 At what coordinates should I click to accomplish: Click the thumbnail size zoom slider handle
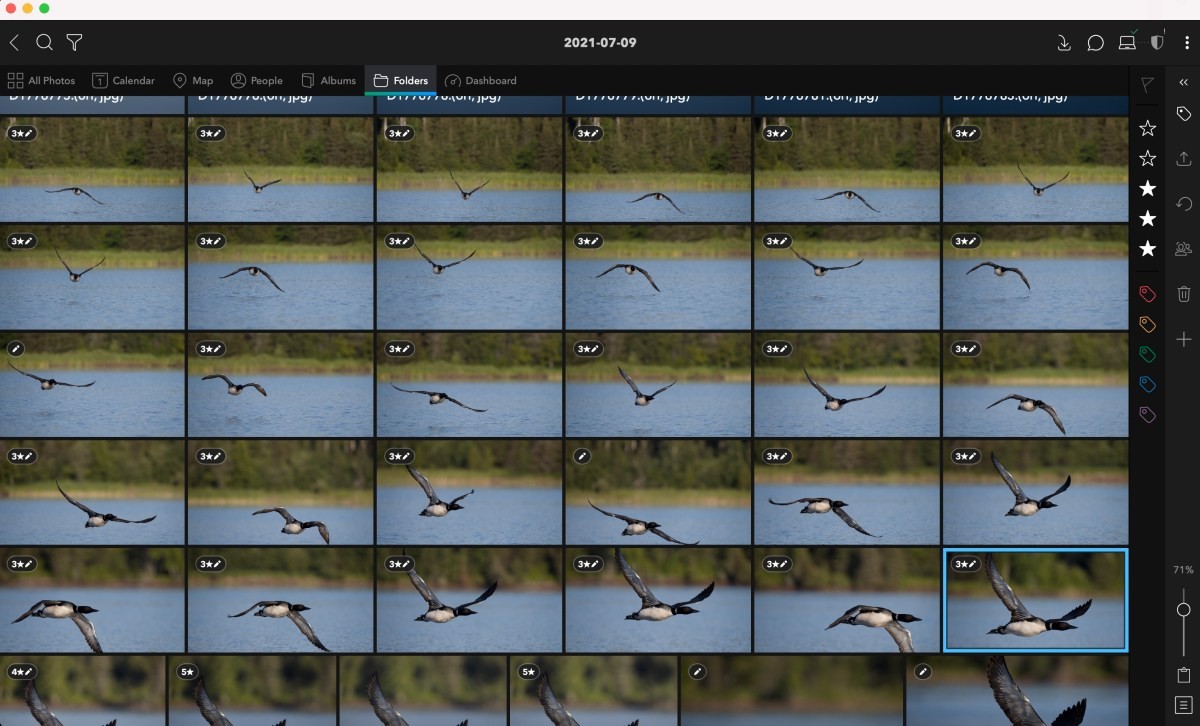point(1184,609)
